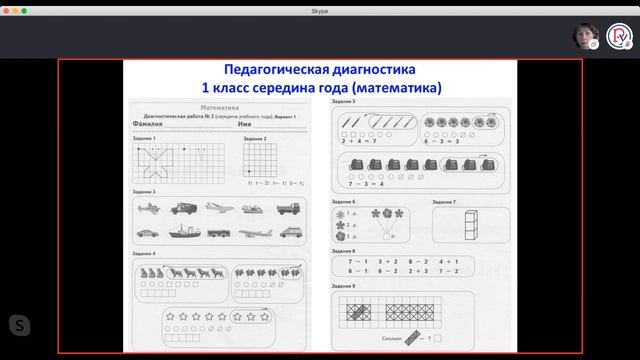The width and height of the screenshot is (640, 360).
Task: Click the slide title 'Педагогическая диагностика'
Action: click(320, 69)
